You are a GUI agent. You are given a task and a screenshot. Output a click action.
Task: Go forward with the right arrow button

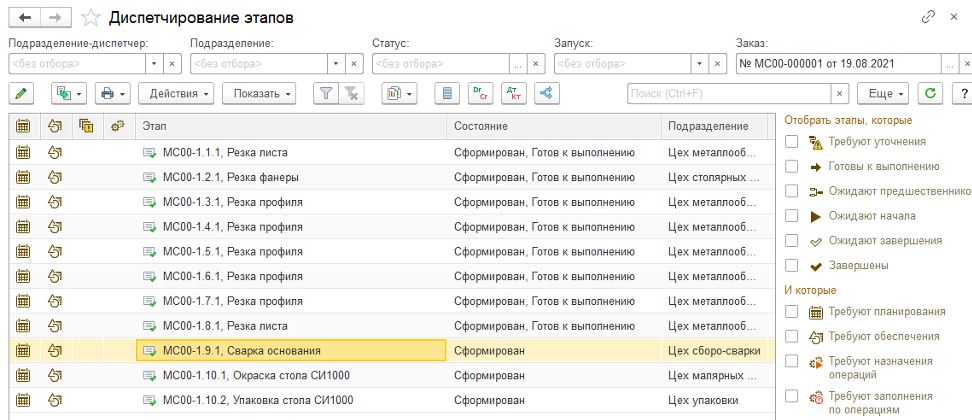pos(55,18)
